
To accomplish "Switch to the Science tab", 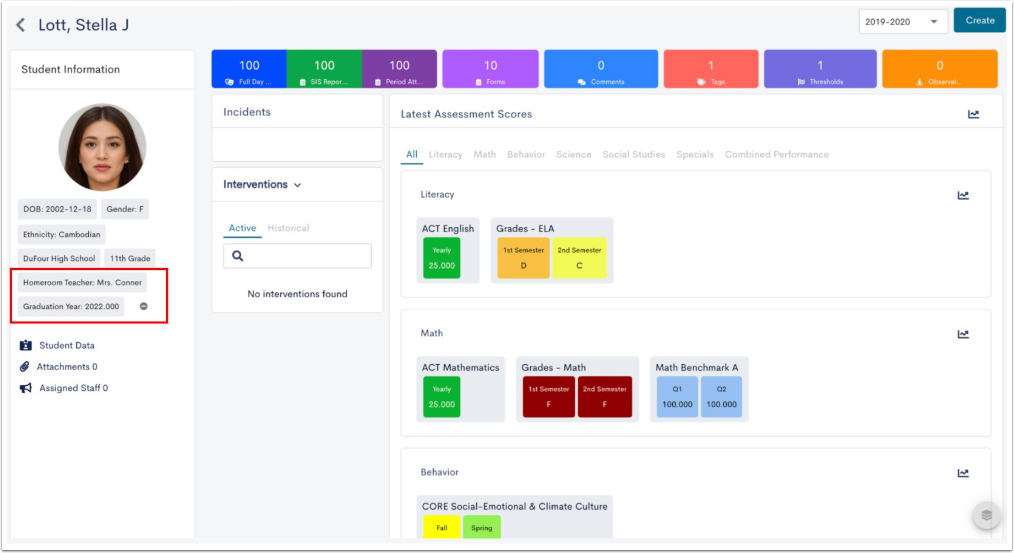I will pyautogui.click(x=574, y=155).
